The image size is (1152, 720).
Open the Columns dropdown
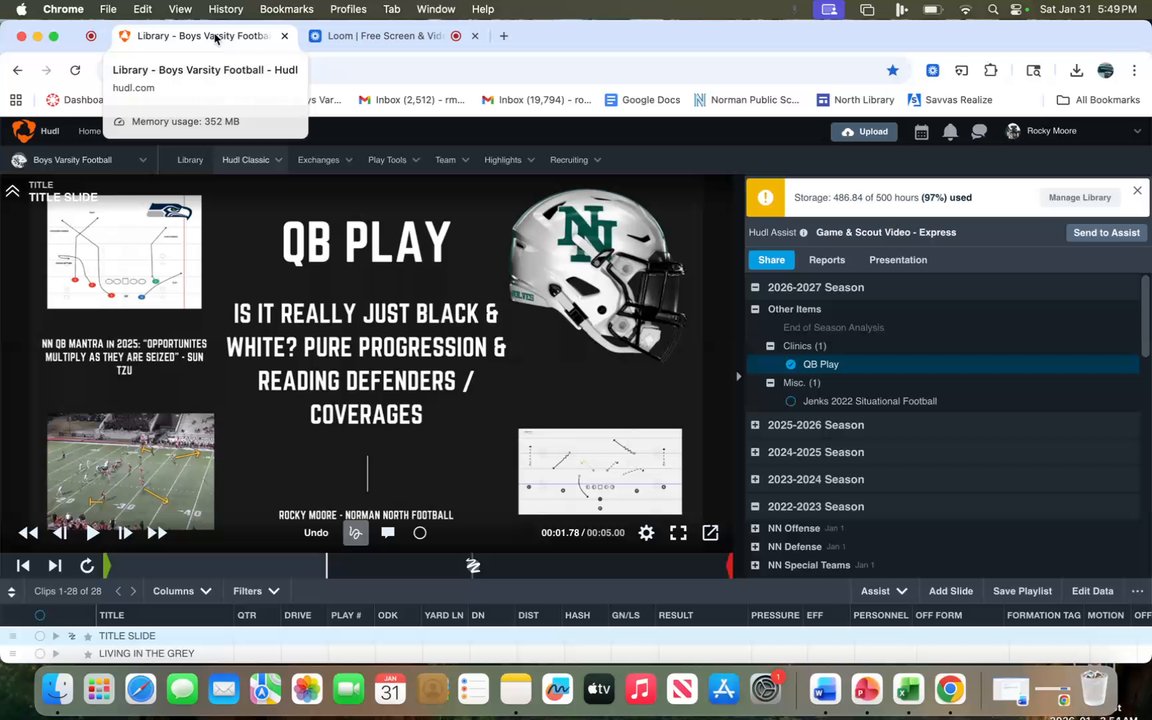pyautogui.click(x=181, y=591)
